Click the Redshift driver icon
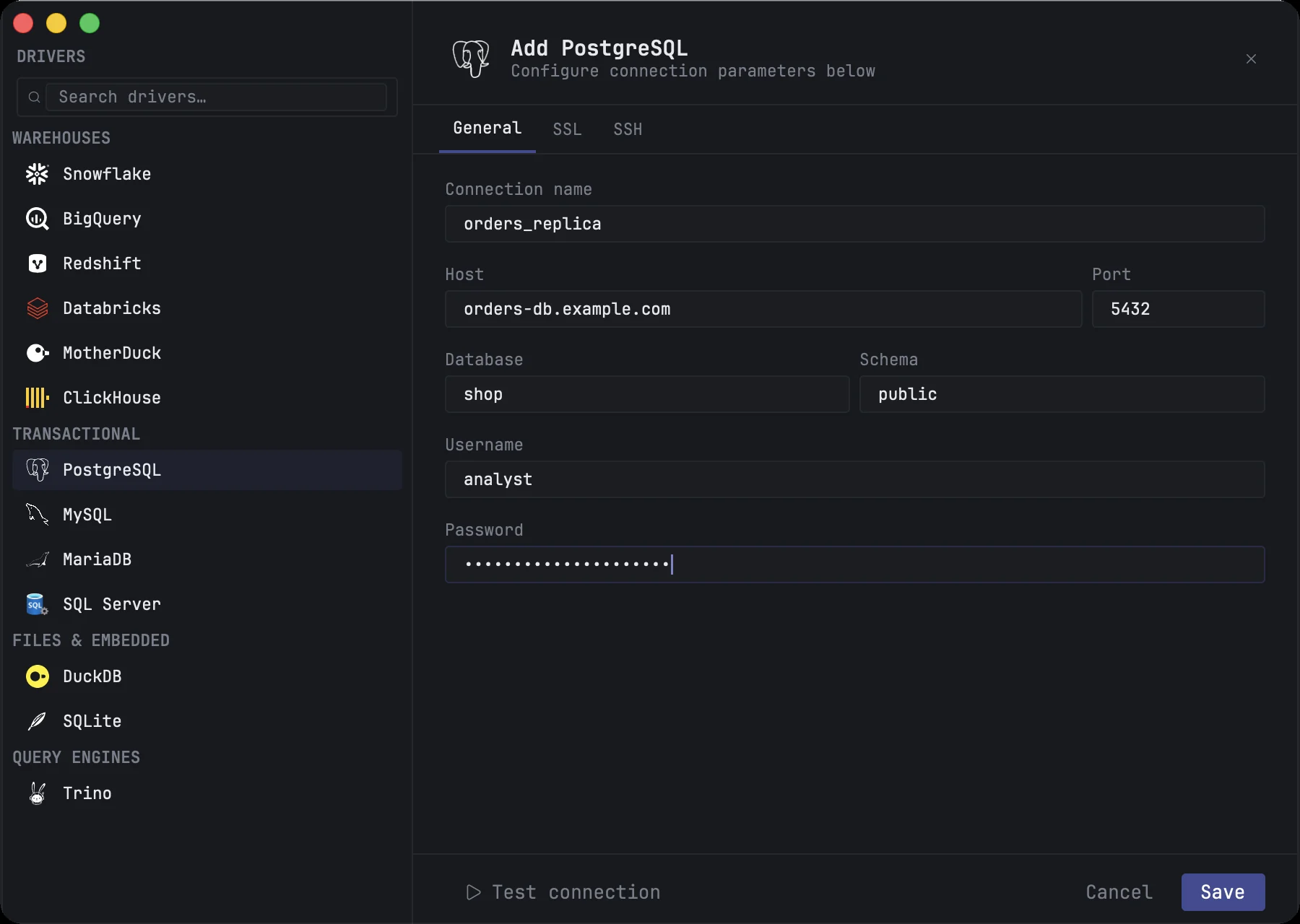This screenshot has width=1300, height=924. tap(38, 263)
